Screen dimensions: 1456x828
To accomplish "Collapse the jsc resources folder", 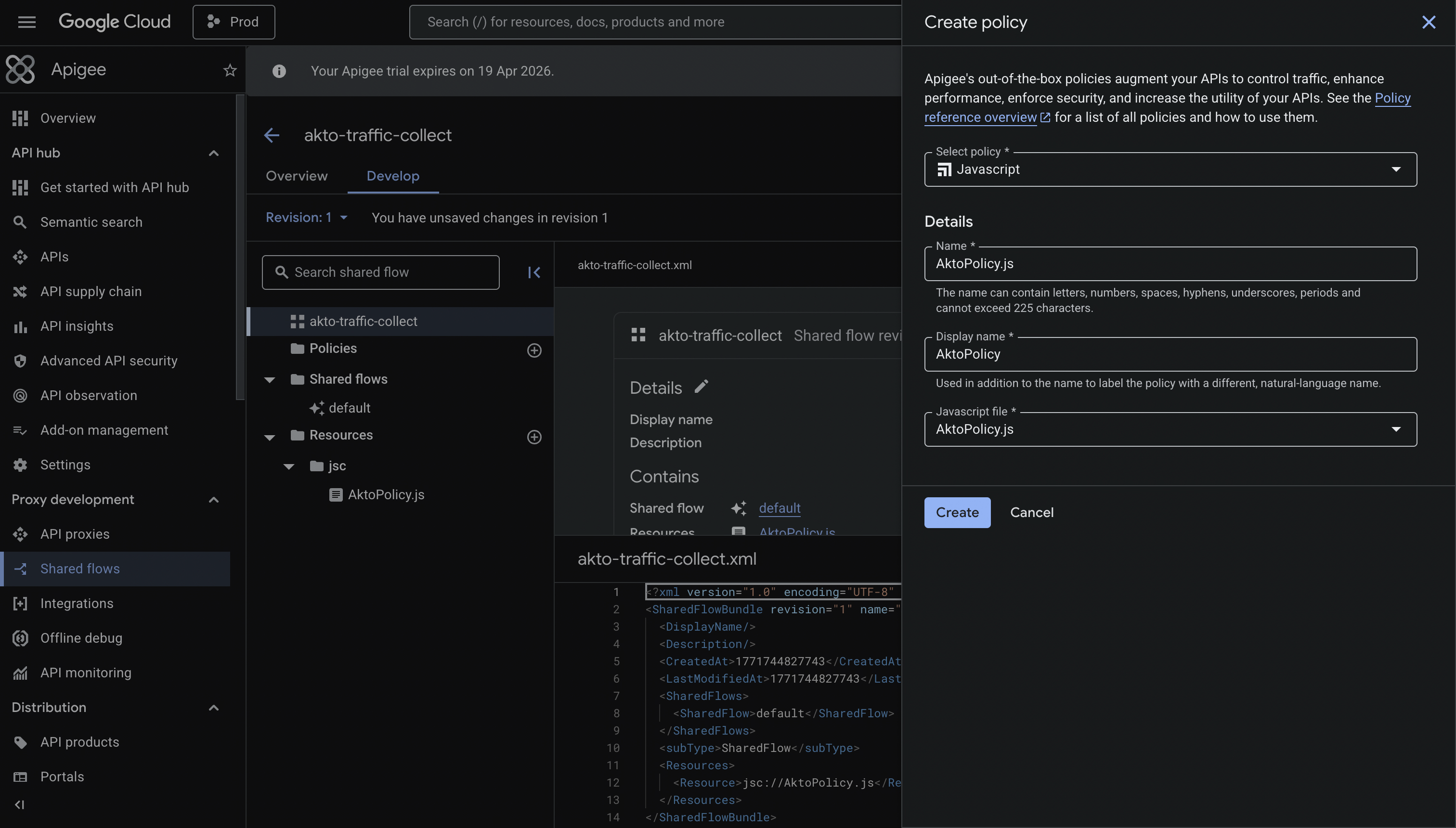I will pyautogui.click(x=289, y=466).
